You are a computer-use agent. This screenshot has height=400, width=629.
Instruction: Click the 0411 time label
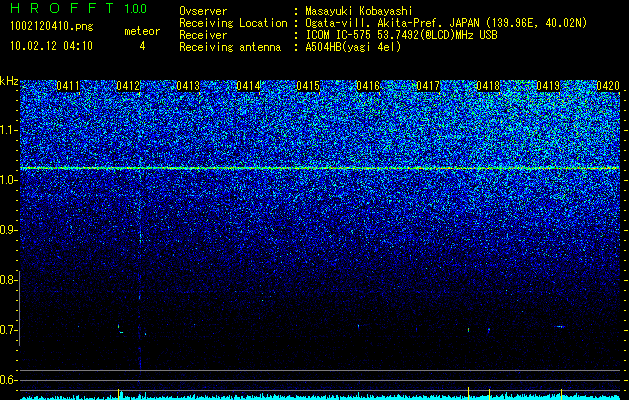click(68, 86)
